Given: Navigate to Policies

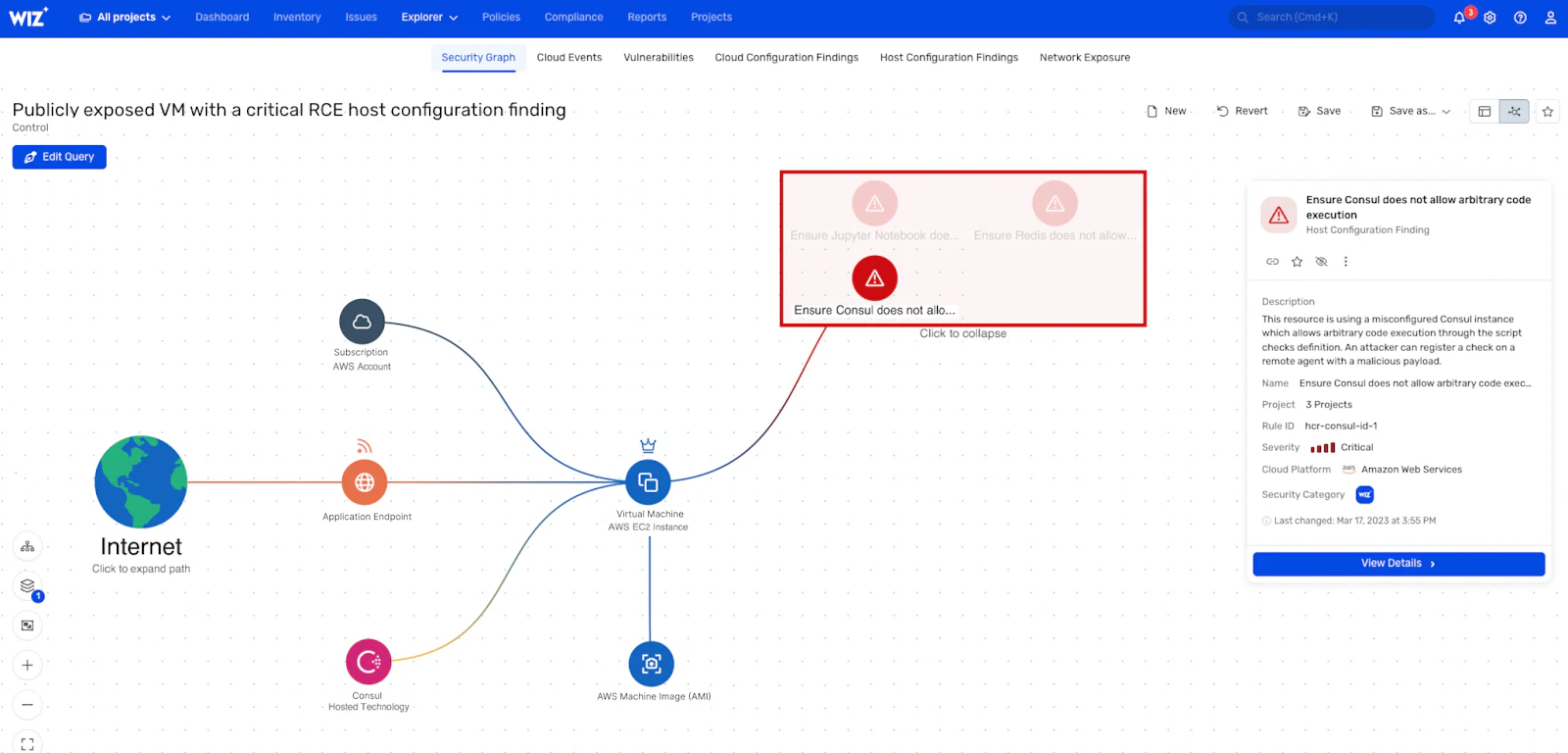Looking at the screenshot, I should pyautogui.click(x=501, y=18).
